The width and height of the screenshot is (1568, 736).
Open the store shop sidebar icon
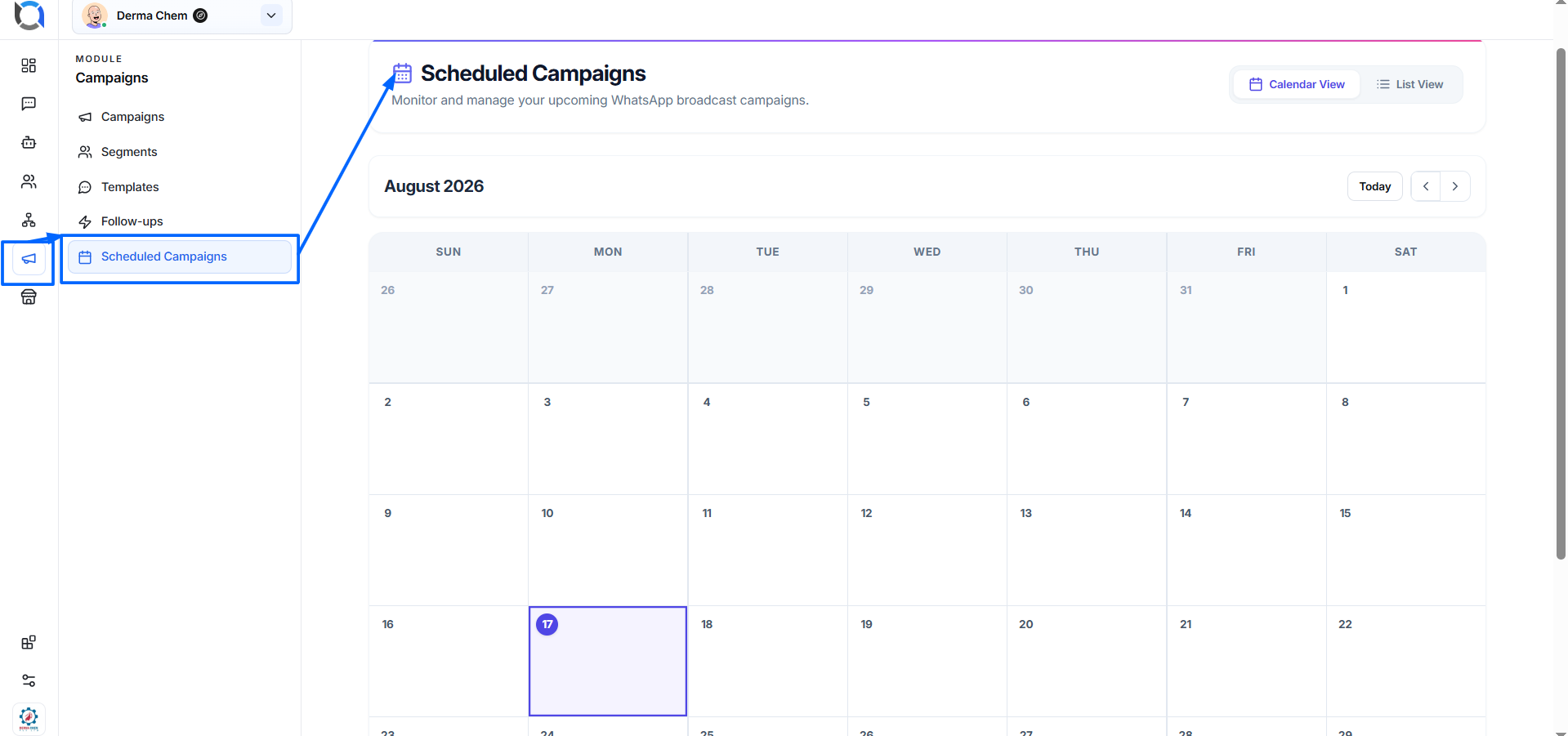29,297
